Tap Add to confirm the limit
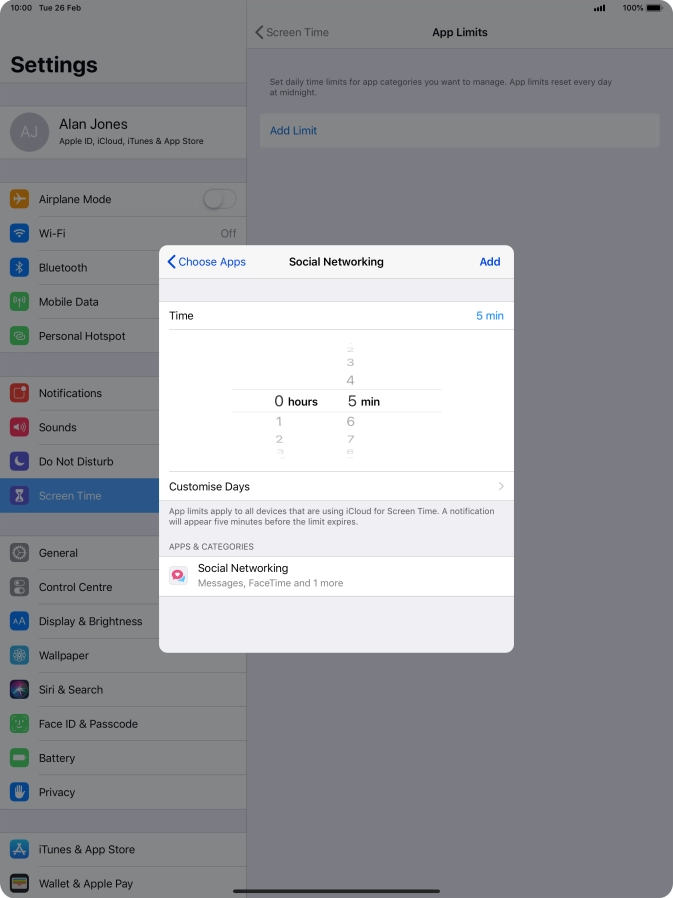Viewport: 673px width, 898px height. [489, 262]
